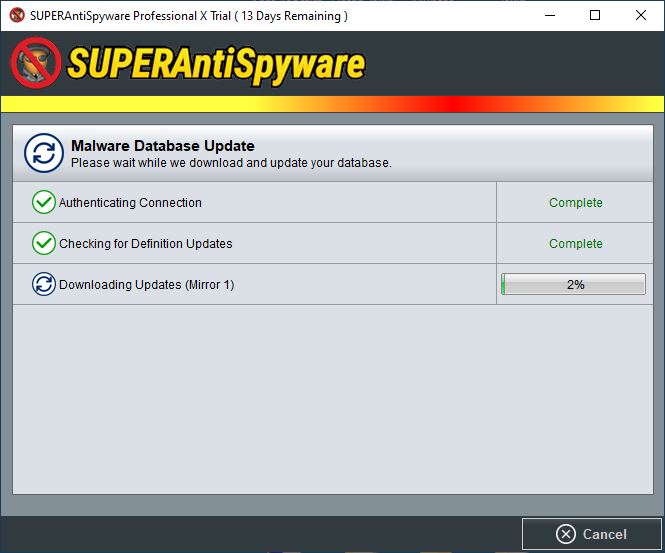Minimize the SUPERAntiSpyware window
665x553 pixels.
coord(550,15)
